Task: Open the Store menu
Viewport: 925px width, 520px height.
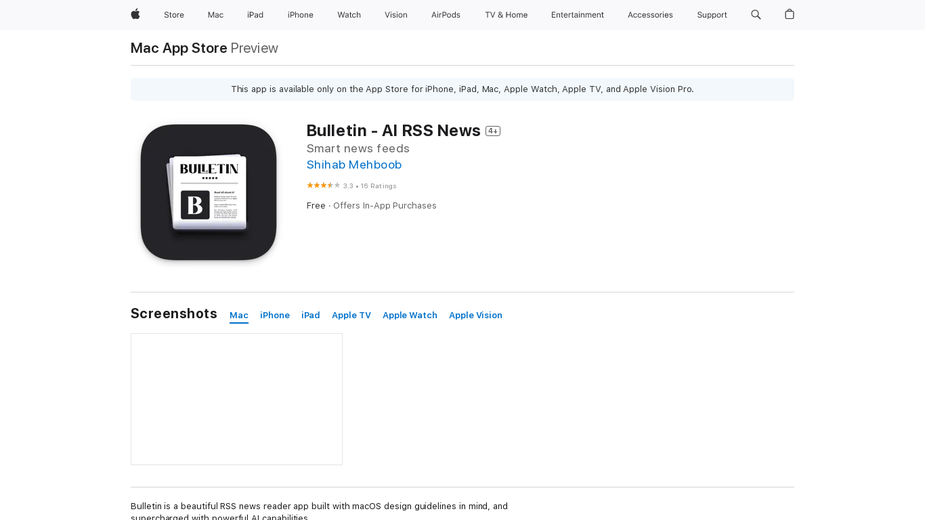Action: click(174, 15)
